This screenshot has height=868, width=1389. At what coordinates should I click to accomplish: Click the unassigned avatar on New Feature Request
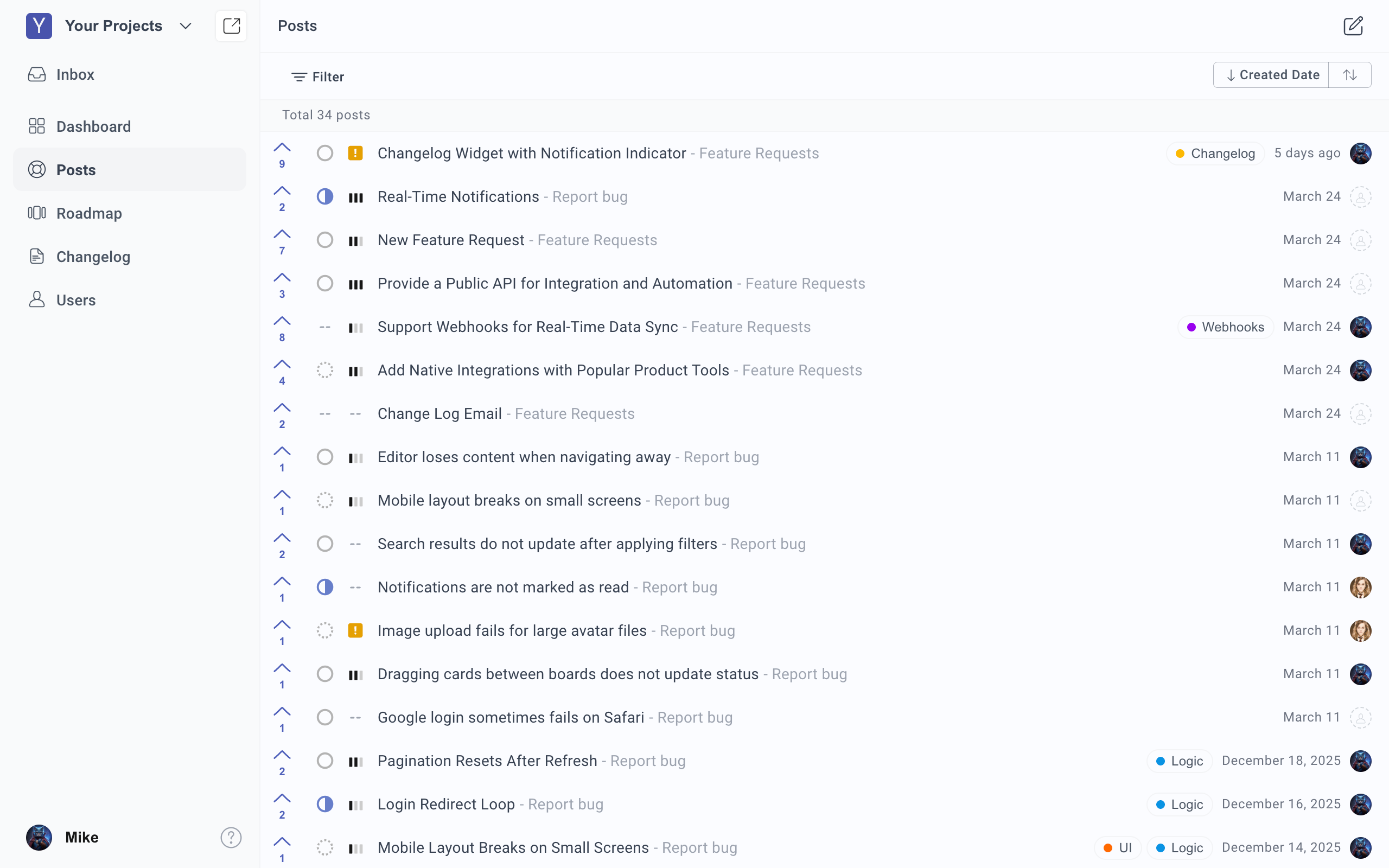(x=1360, y=240)
